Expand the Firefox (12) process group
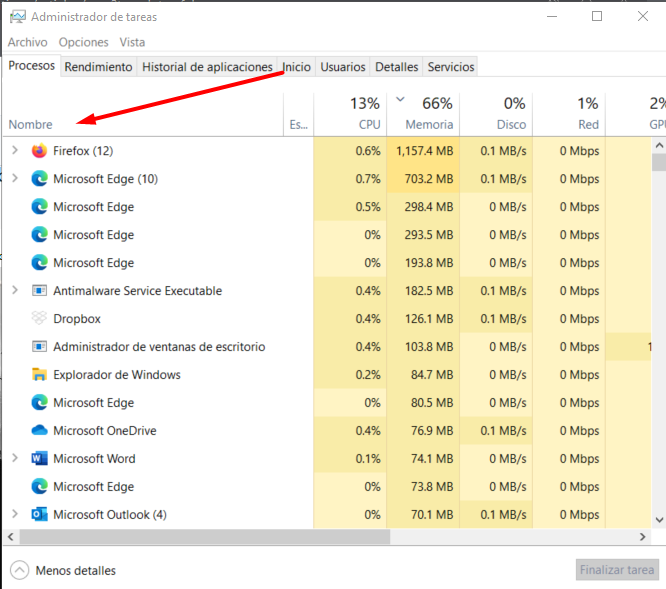 pyautogui.click(x=15, y=150)
